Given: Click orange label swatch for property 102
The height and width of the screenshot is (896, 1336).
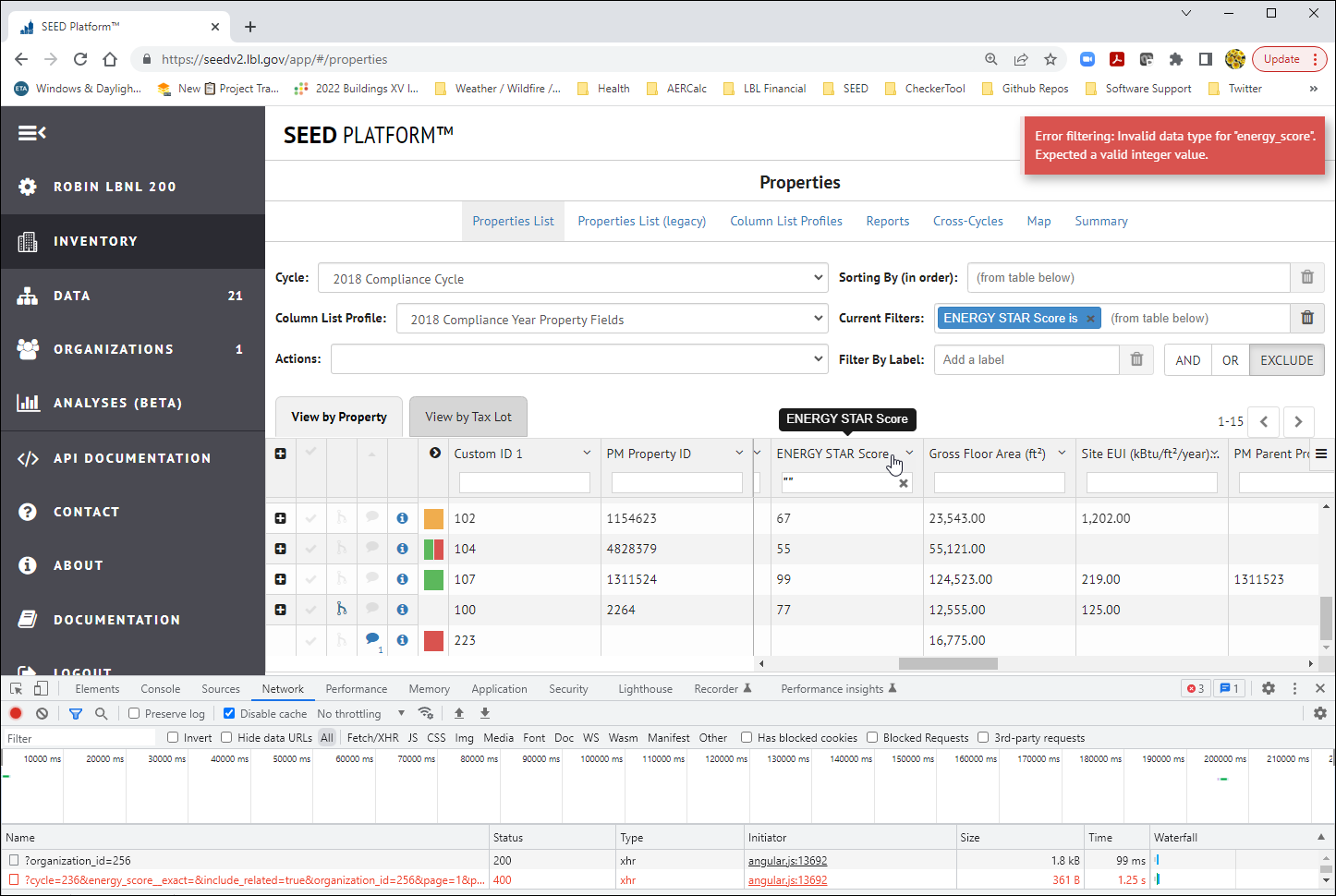Looking at the screenshot, I should click(x=433, y=518).
